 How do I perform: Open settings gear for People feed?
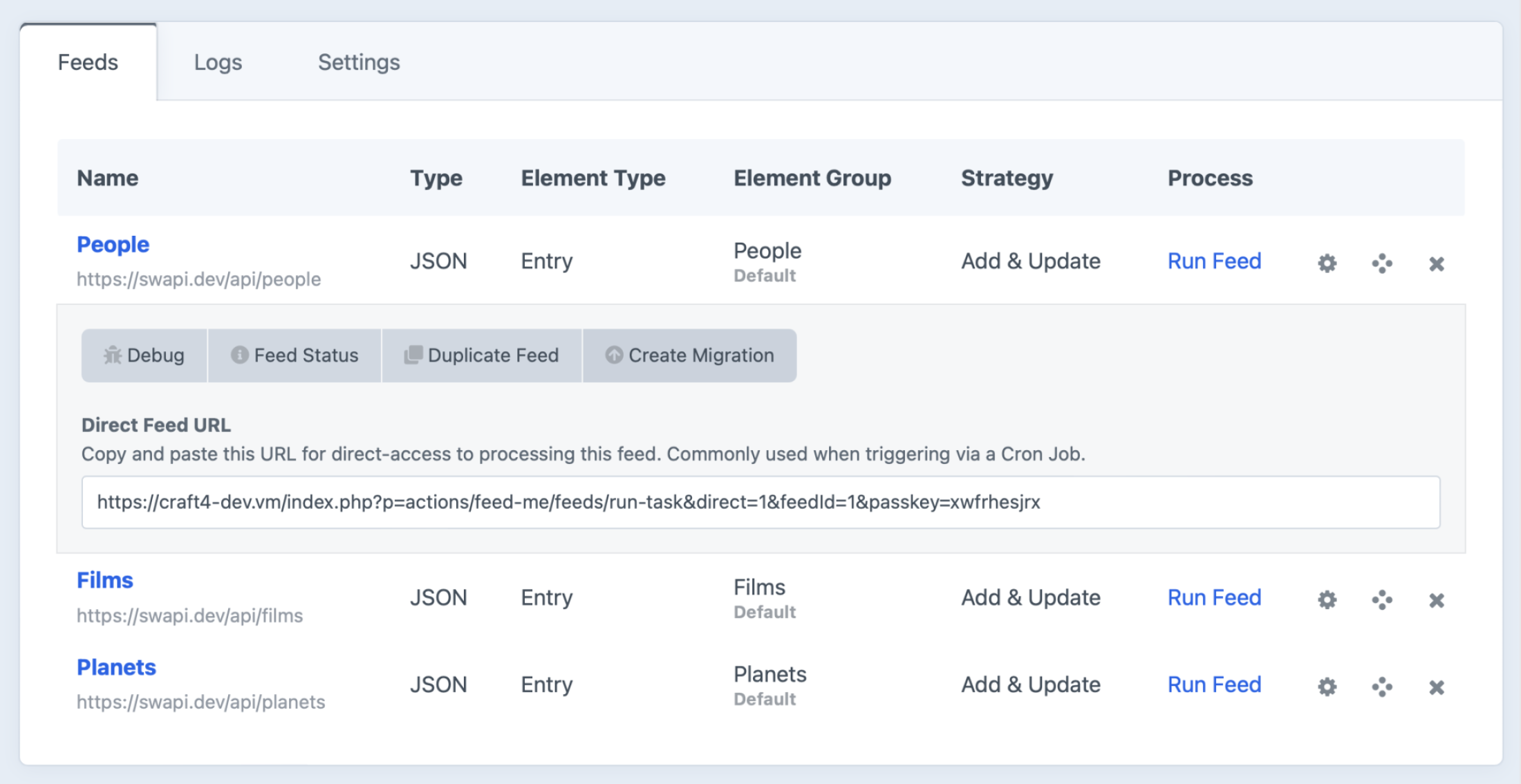[1327, 263]
